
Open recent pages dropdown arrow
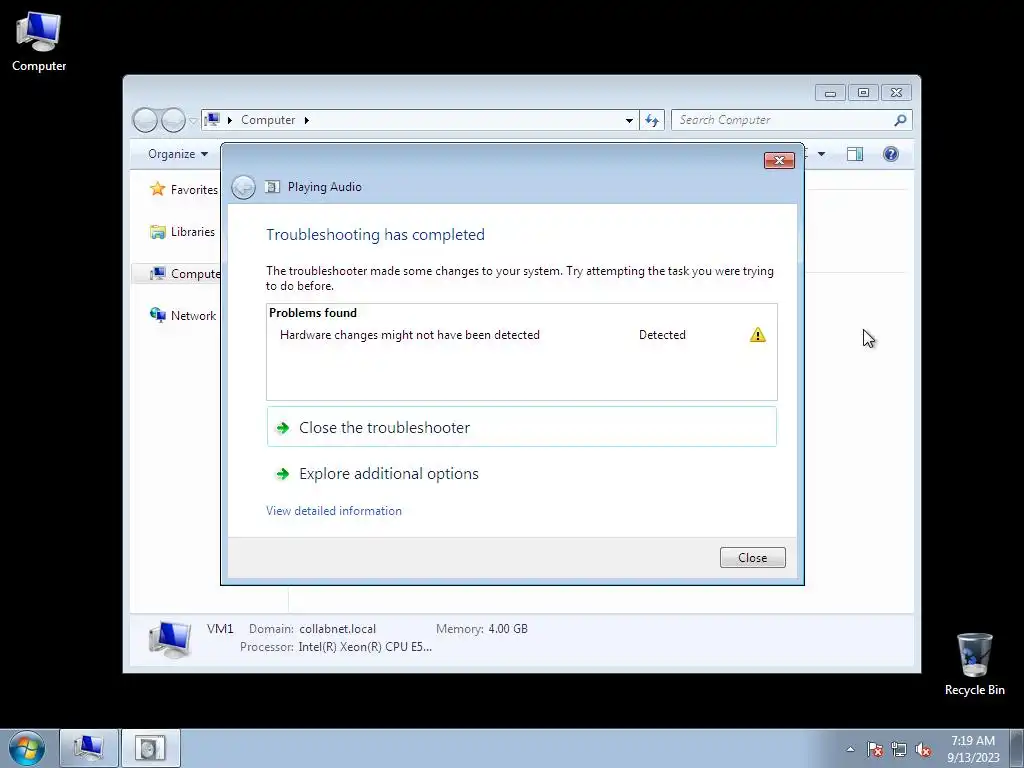point(193,121)
